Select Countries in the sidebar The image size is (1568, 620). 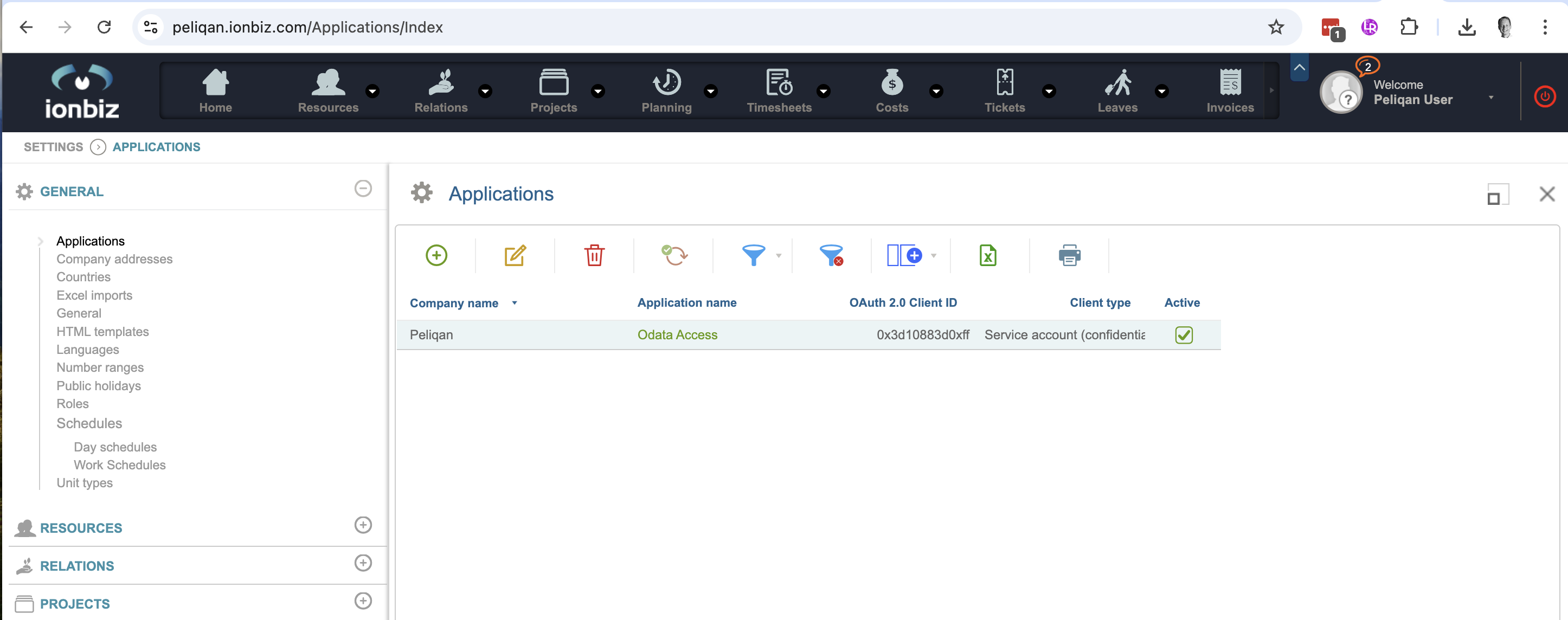click(83, 277)
